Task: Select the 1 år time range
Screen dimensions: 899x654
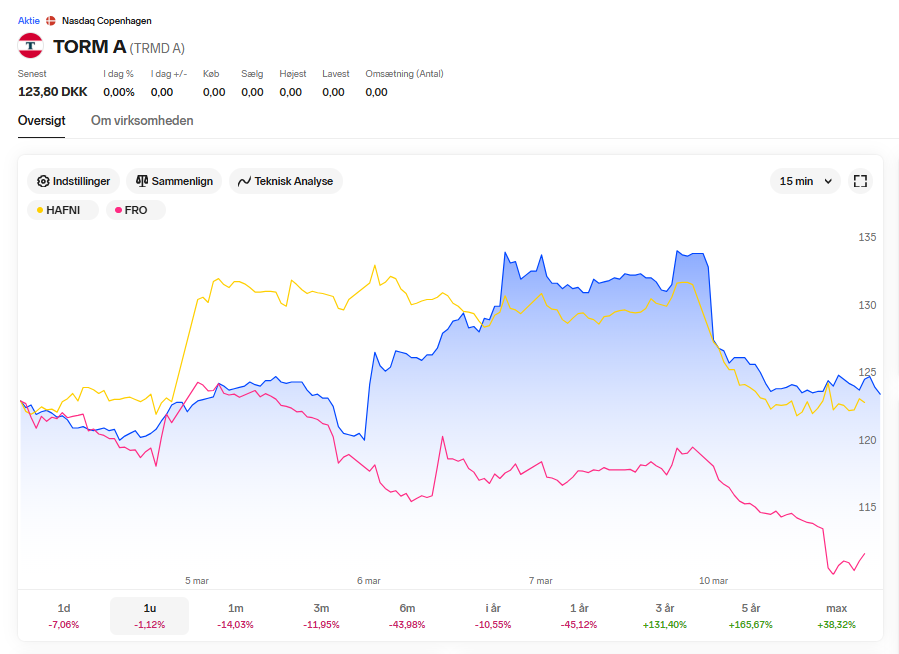Action: [x=579, y=616]
